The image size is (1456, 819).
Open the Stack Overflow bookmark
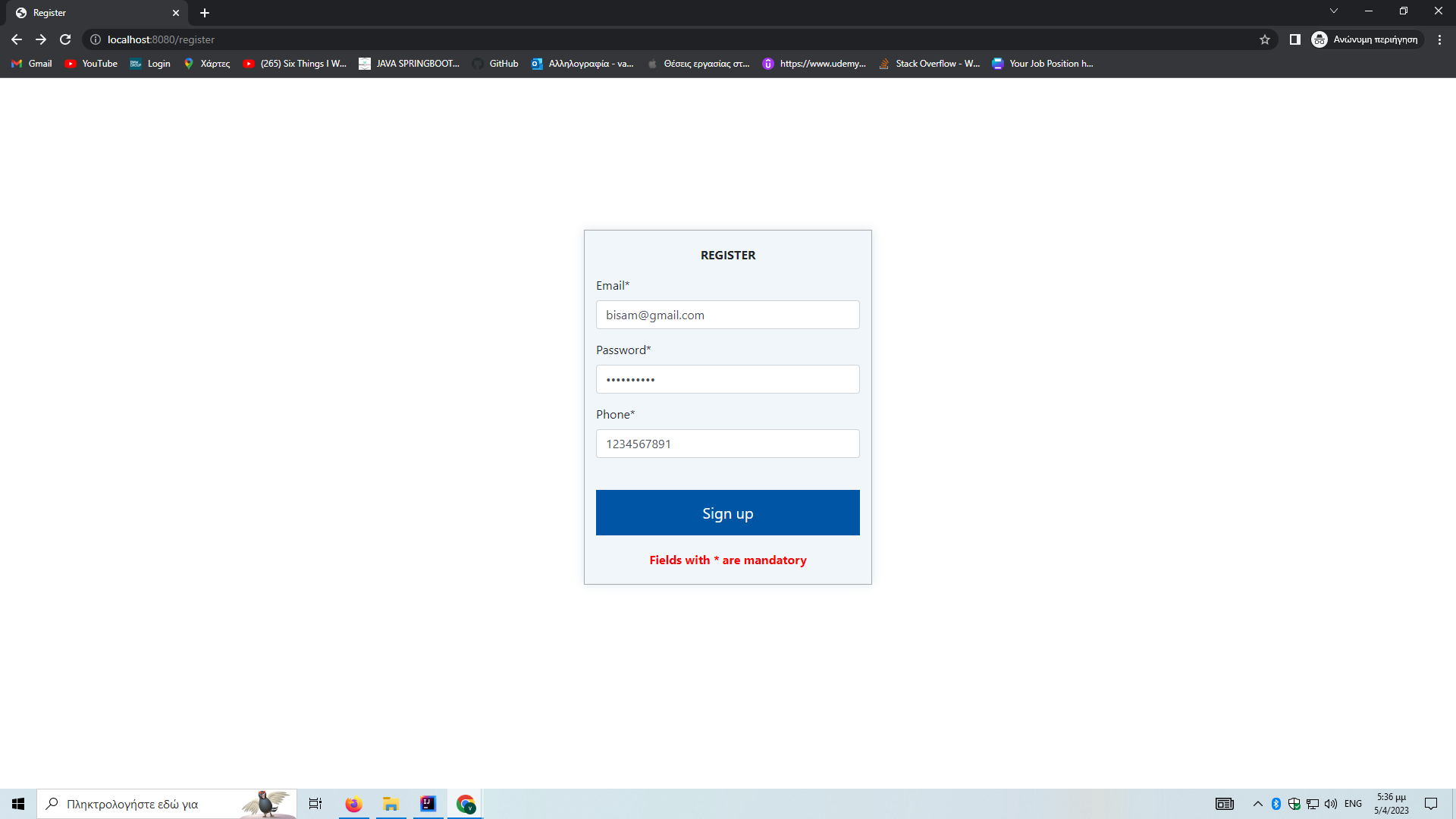coord(929,64)
